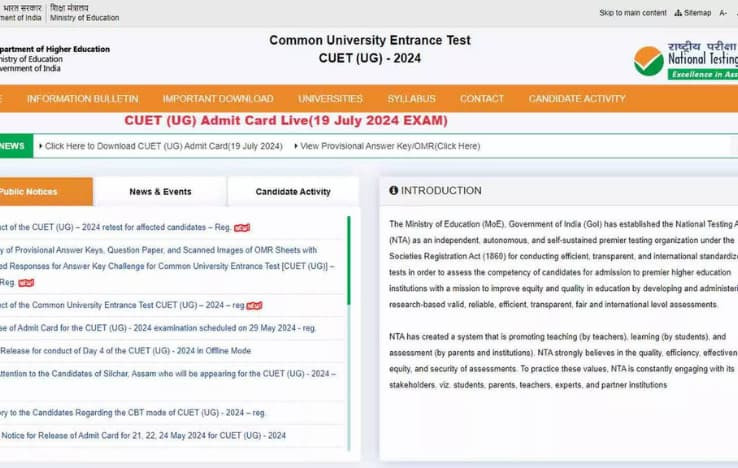Open the Universities menu item
The height and width of the screenshot is (468, 738).
pos(330,99)
